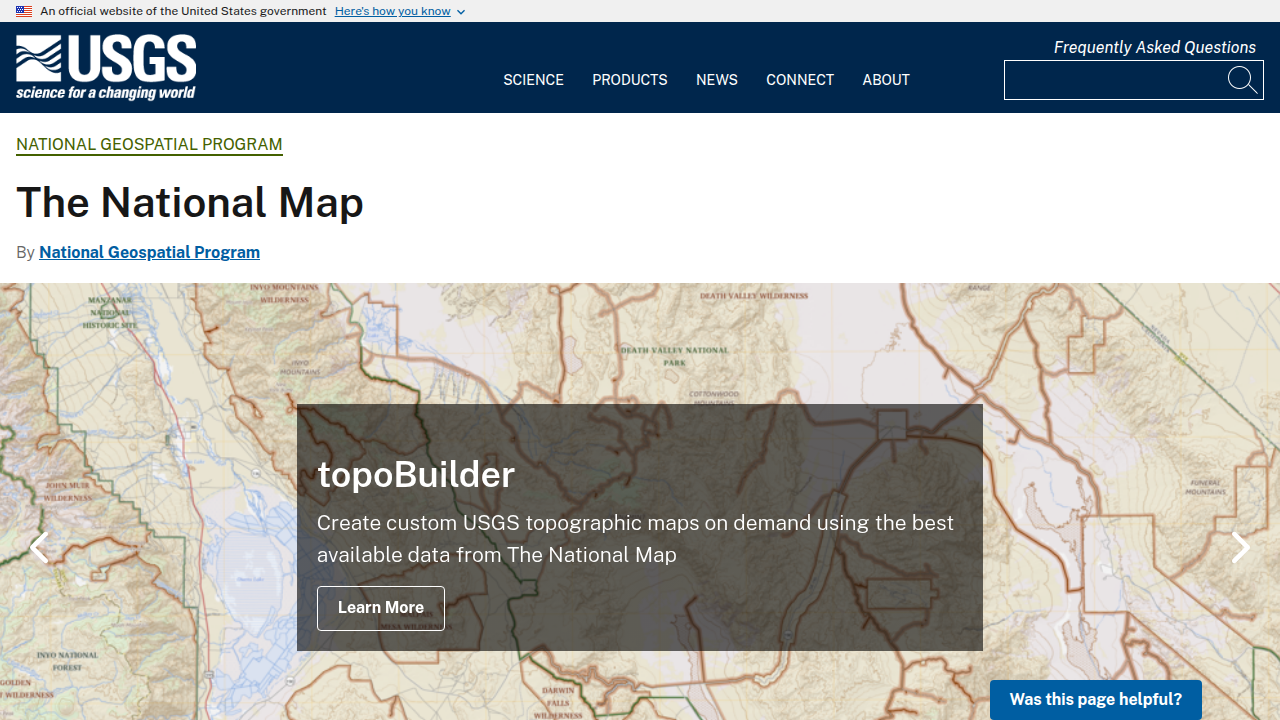This screenshot has width=1280, height=720.
Task: Open the NEWS menu
Action: (717, 80)
